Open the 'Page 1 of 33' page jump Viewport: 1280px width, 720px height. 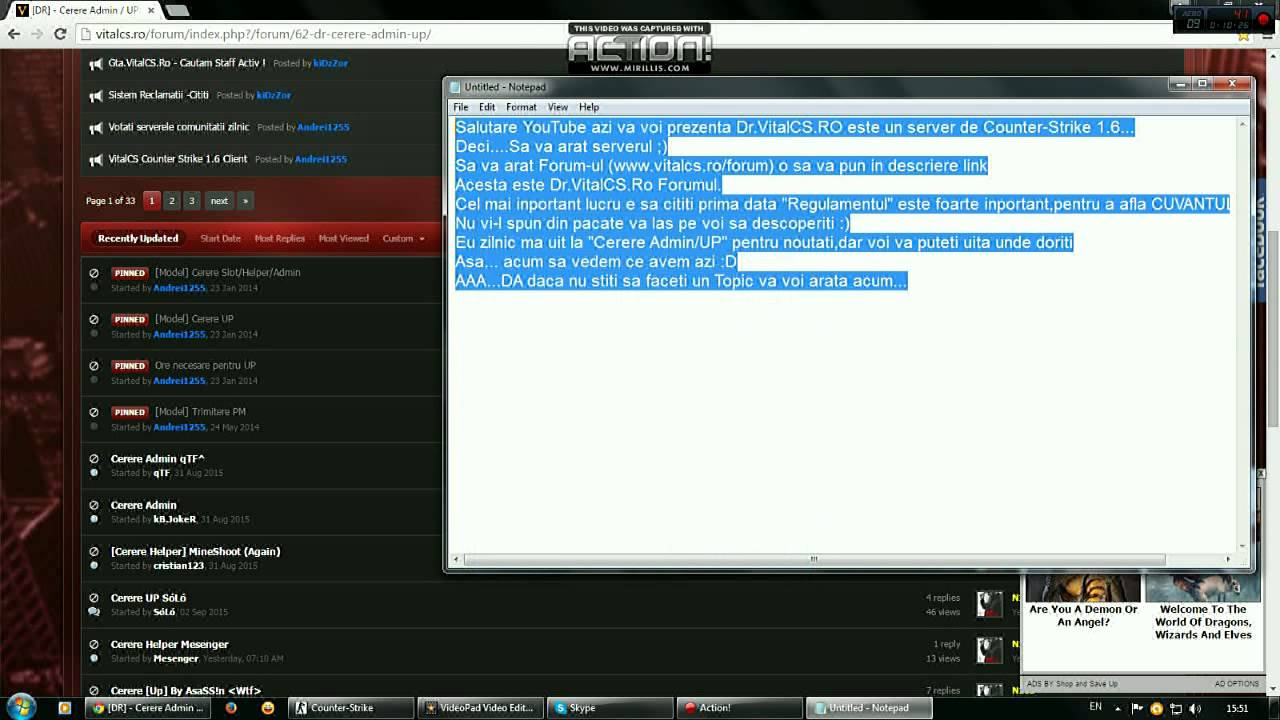click(x=110, y=201)
